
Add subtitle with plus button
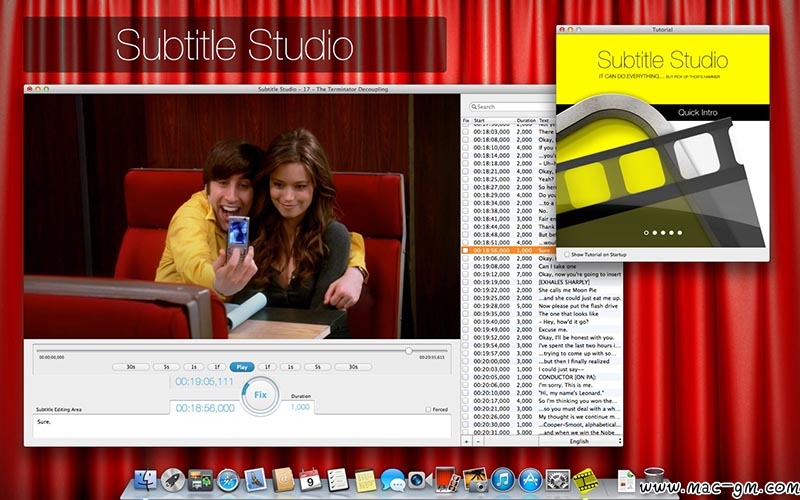coord(466,441)
